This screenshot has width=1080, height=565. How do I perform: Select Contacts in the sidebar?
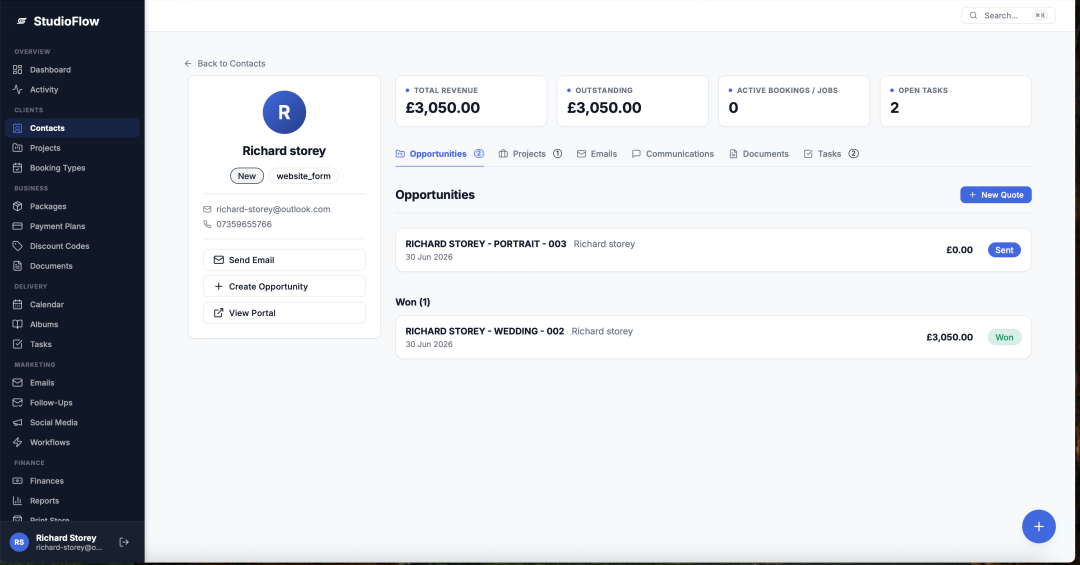coord(72,128)
